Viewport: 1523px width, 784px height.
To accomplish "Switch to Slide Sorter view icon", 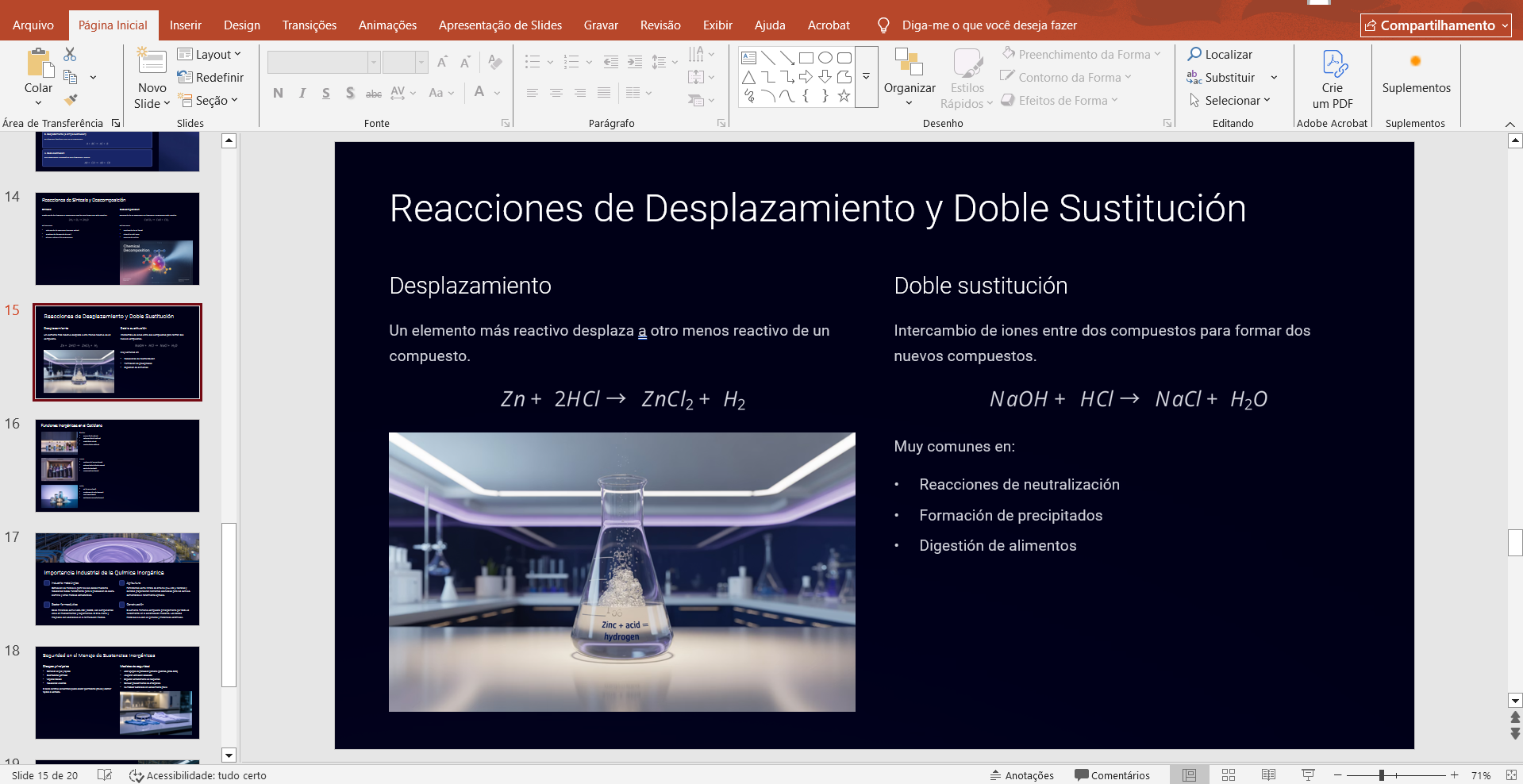I will (x=1229, y=775).
